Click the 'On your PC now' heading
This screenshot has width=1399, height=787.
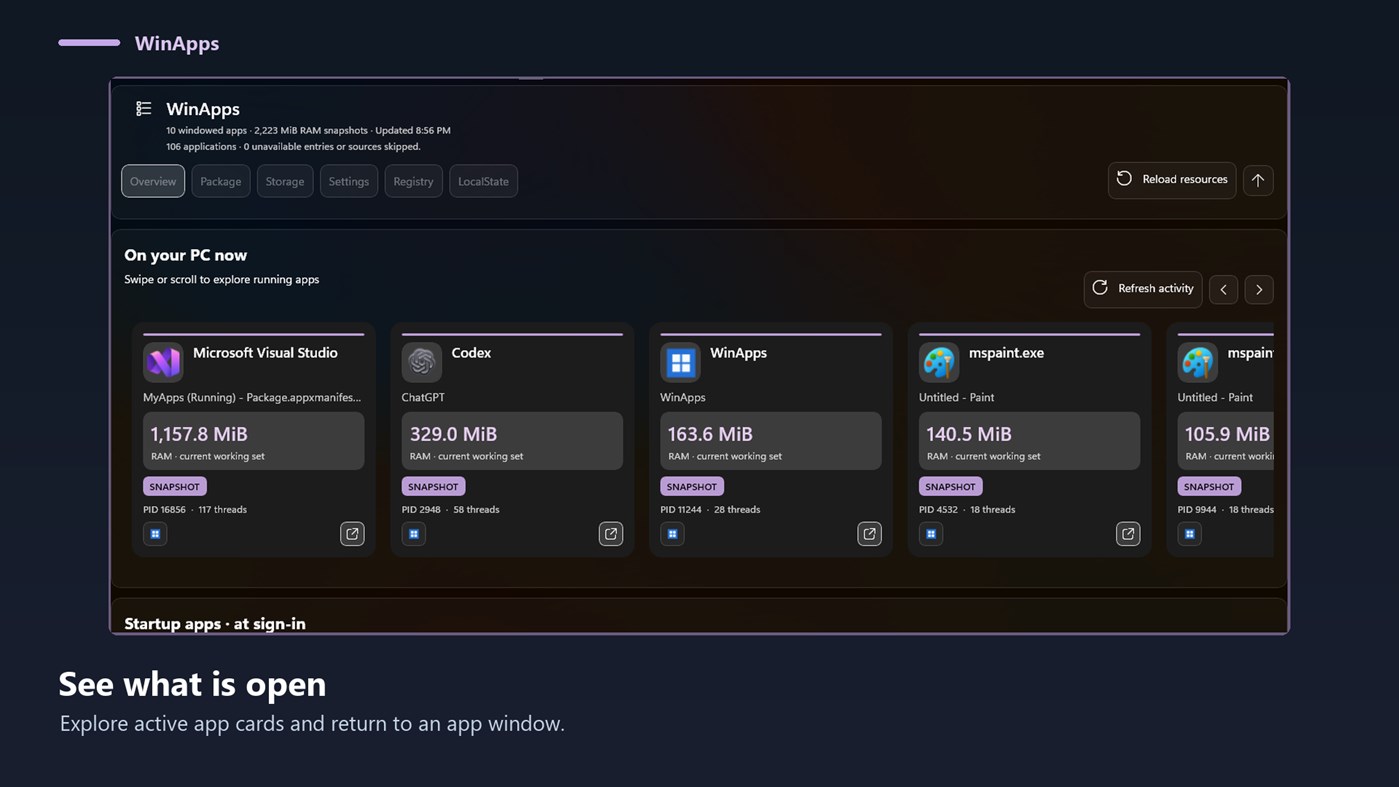[186, 255]
